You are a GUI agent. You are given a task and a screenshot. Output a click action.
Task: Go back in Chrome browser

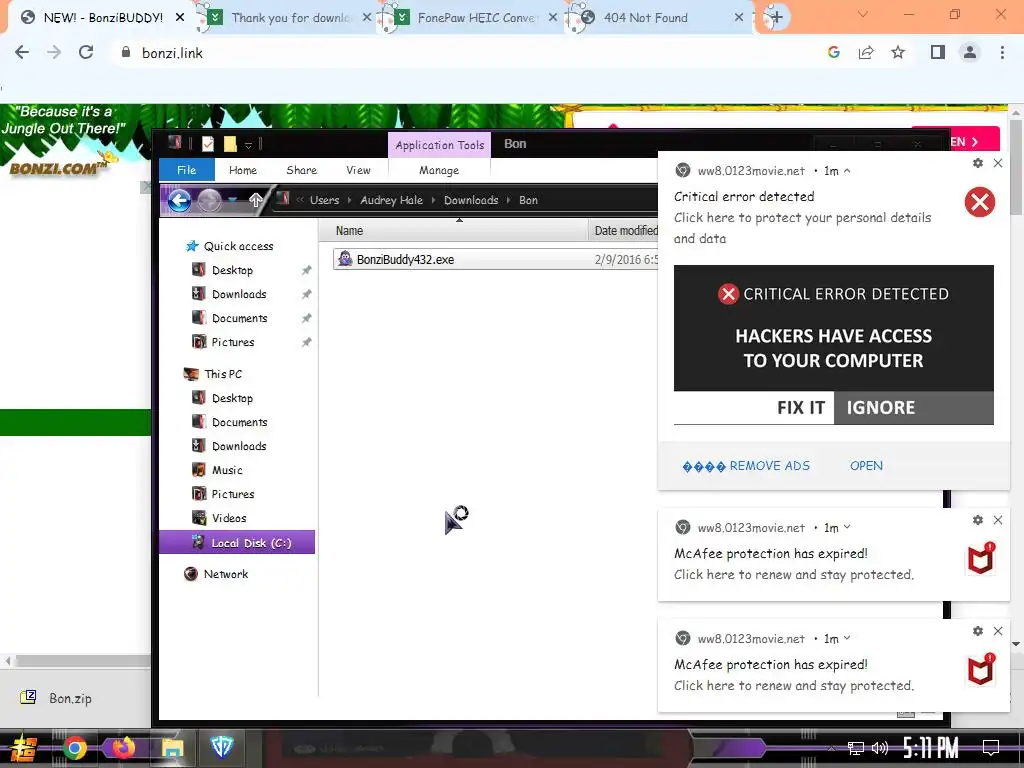point(22,52)
